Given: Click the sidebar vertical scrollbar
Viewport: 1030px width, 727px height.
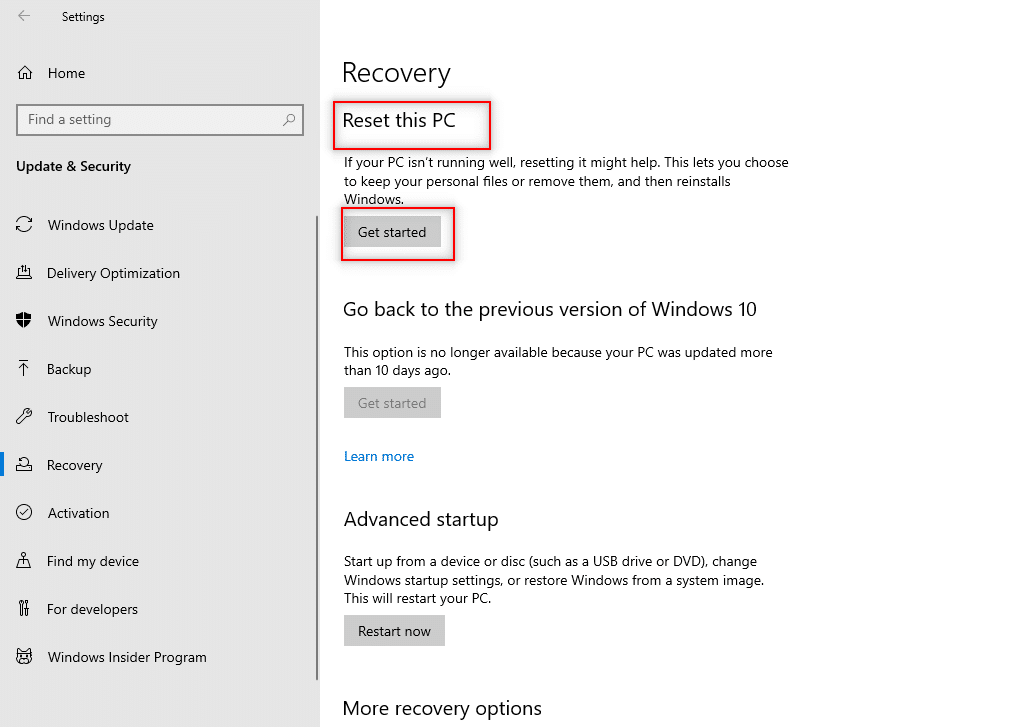Looking at the screenshot, I should click(317, 447).
